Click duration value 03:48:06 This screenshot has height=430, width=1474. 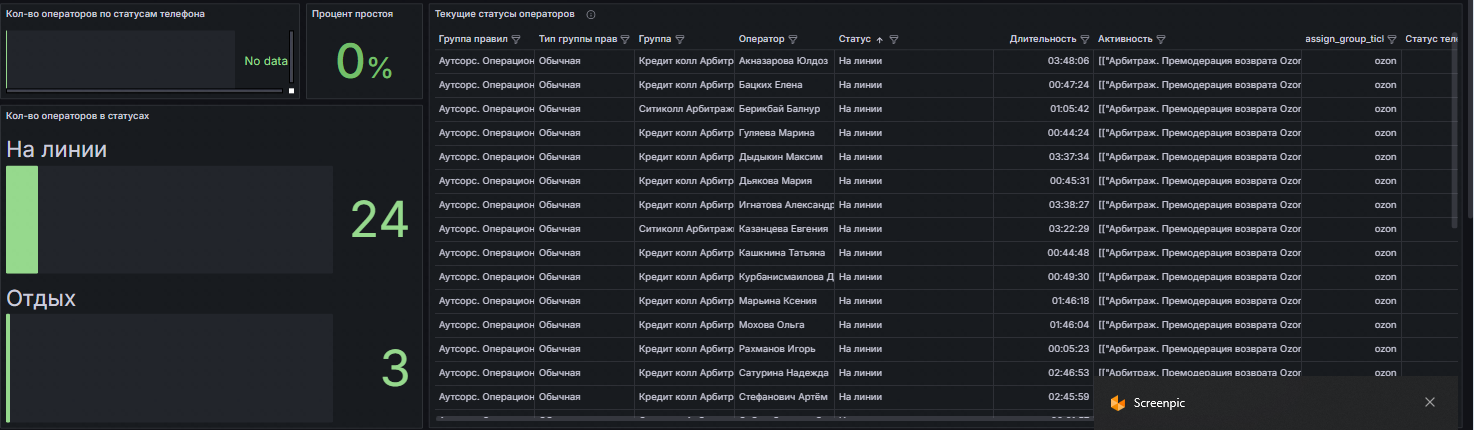point(1068,61)
